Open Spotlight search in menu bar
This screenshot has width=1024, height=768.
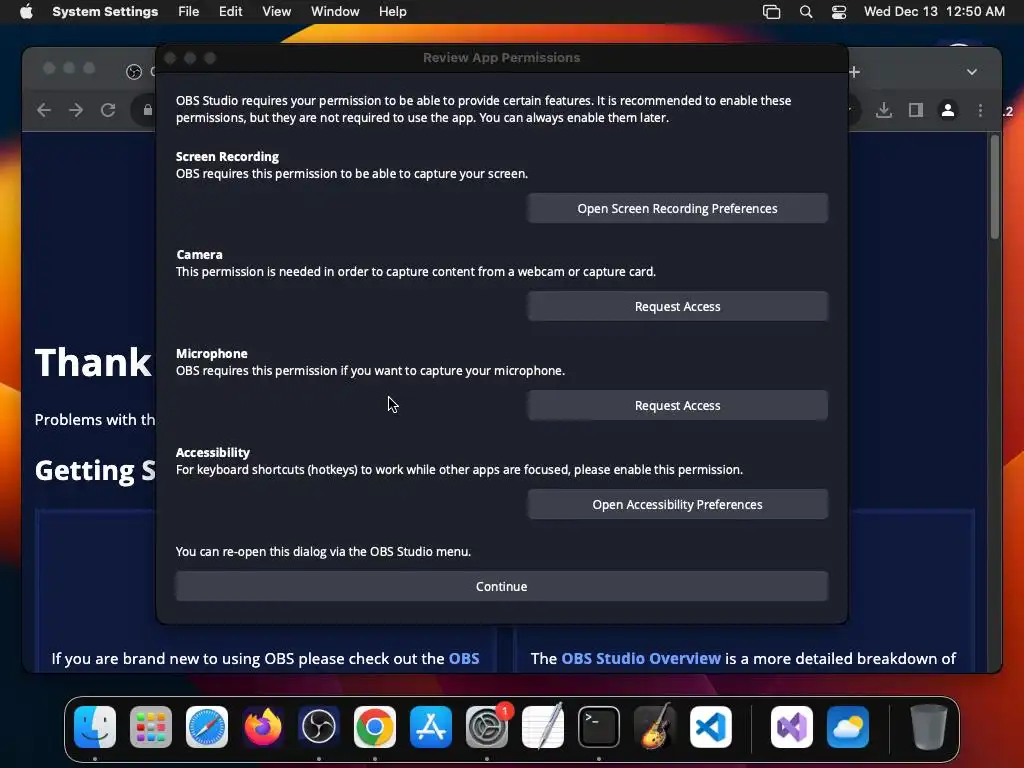point(806,12)
